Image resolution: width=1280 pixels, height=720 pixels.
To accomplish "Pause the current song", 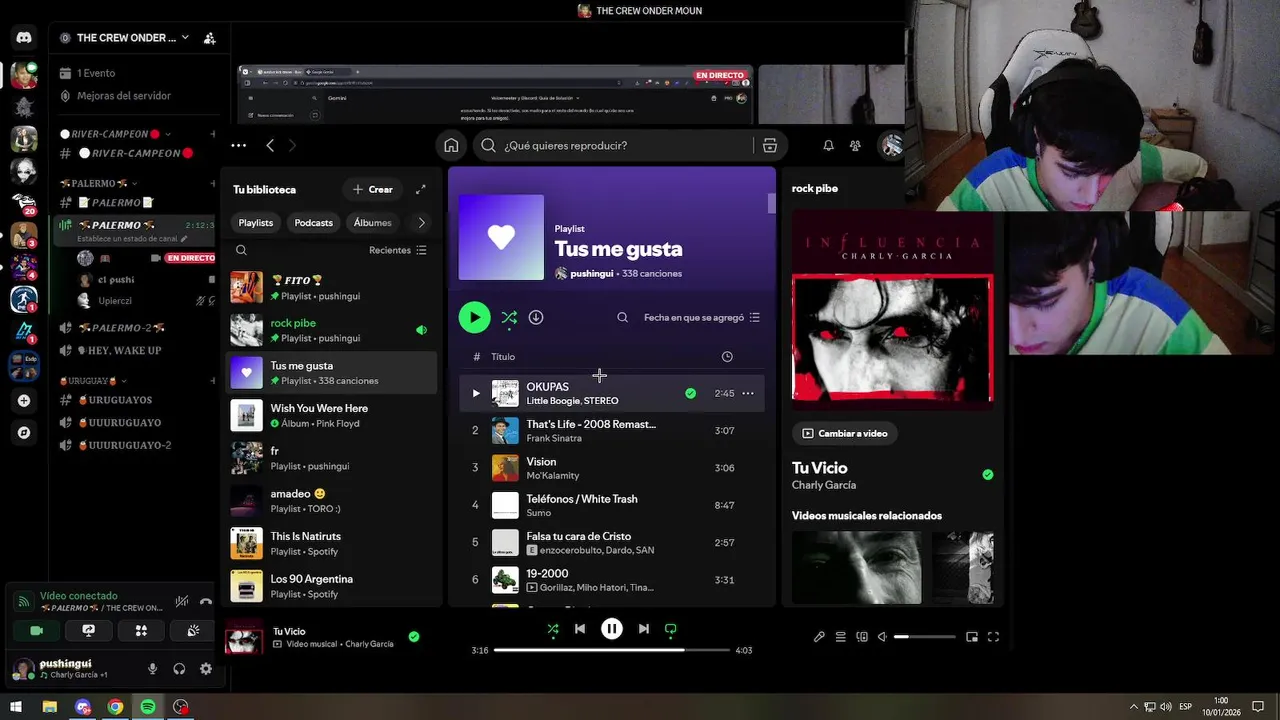I will click(x=611, y=629).
